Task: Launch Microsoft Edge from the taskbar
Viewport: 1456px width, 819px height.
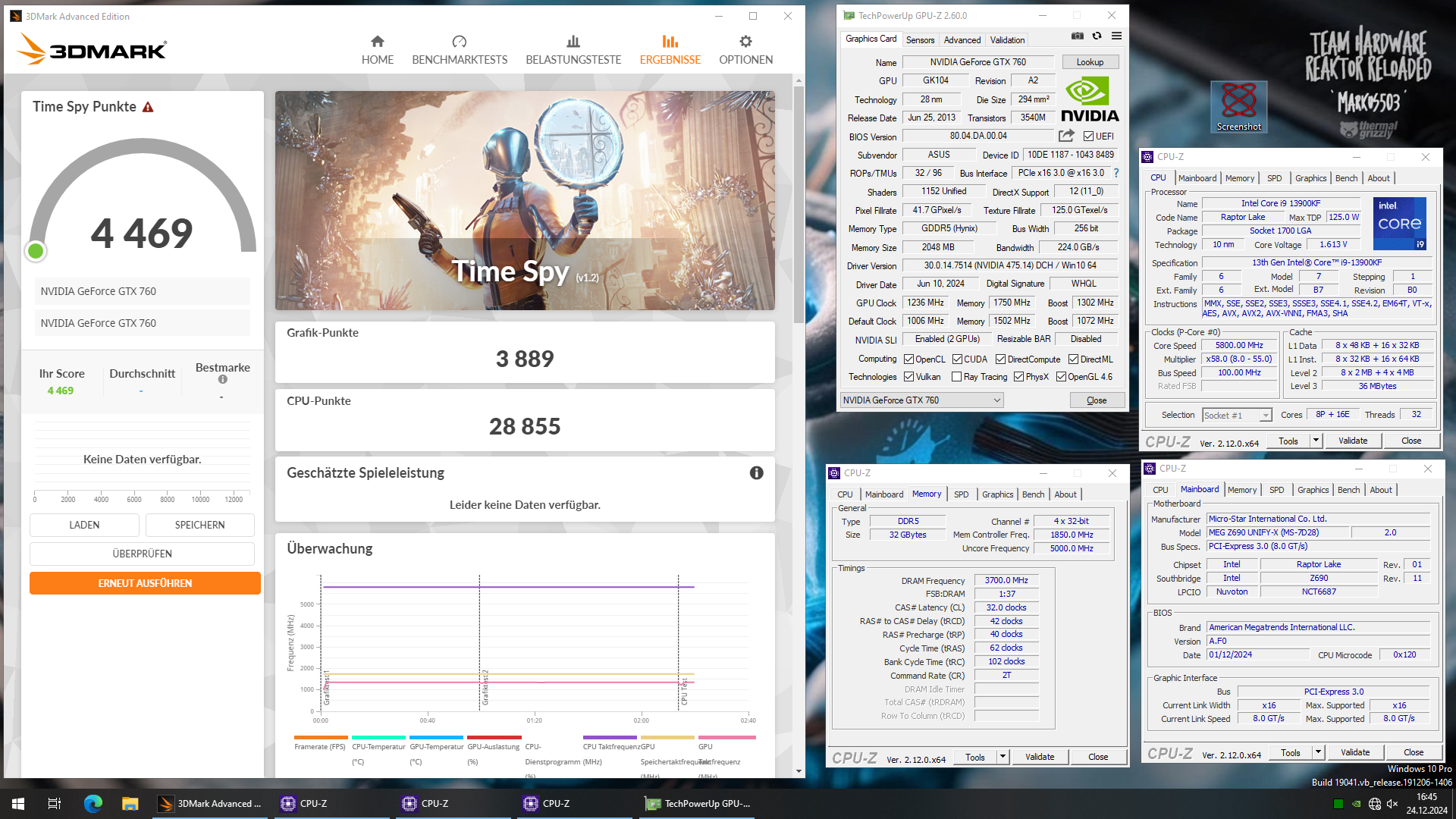Action: (x=93, y=803)
